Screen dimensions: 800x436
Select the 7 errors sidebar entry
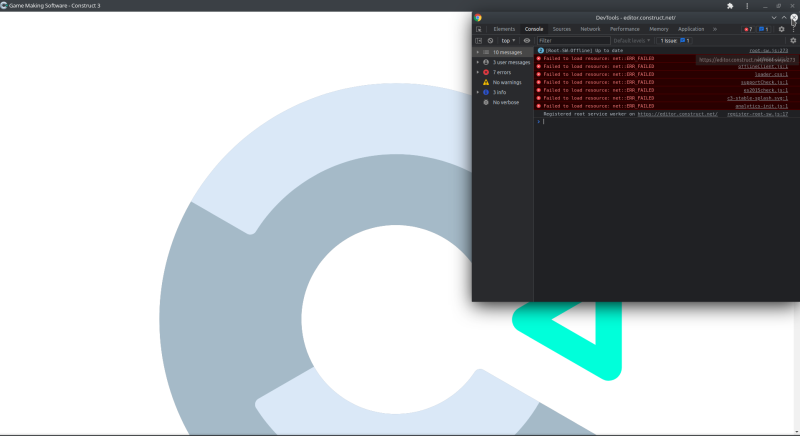[503, 72]
